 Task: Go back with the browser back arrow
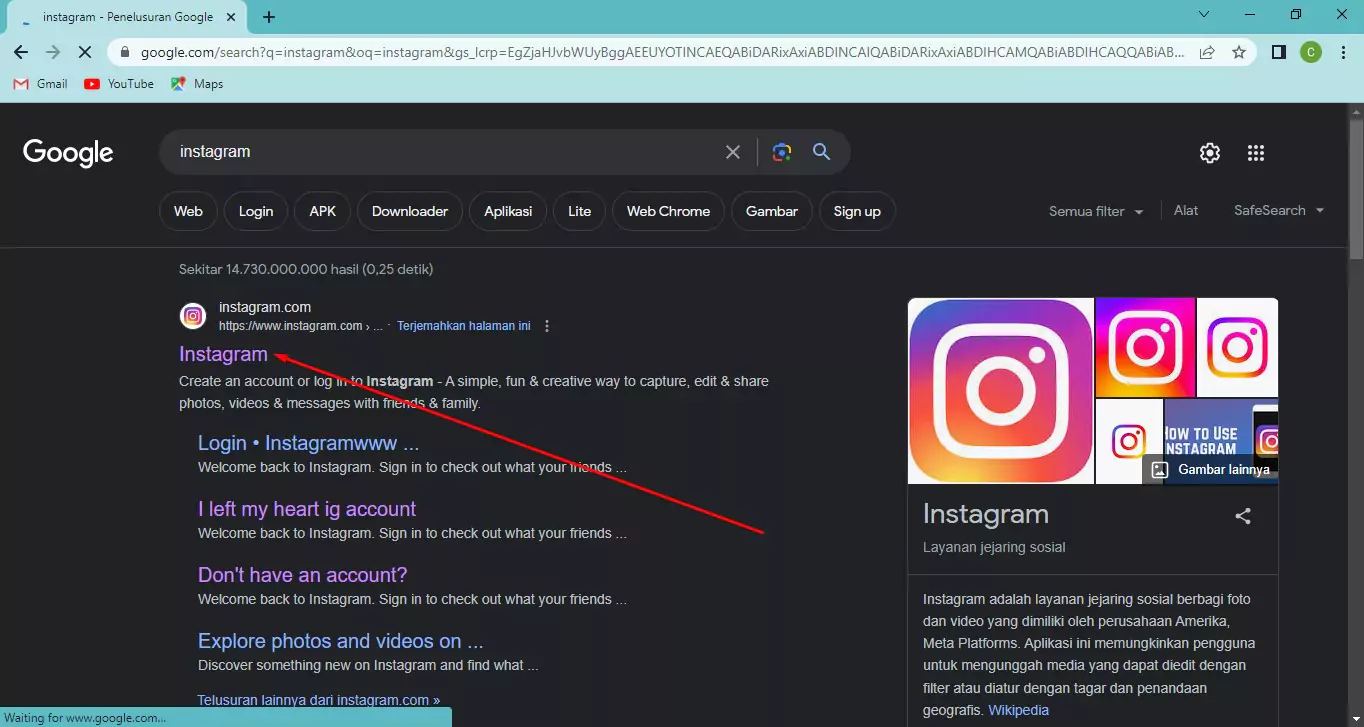[x=21, y=52]
